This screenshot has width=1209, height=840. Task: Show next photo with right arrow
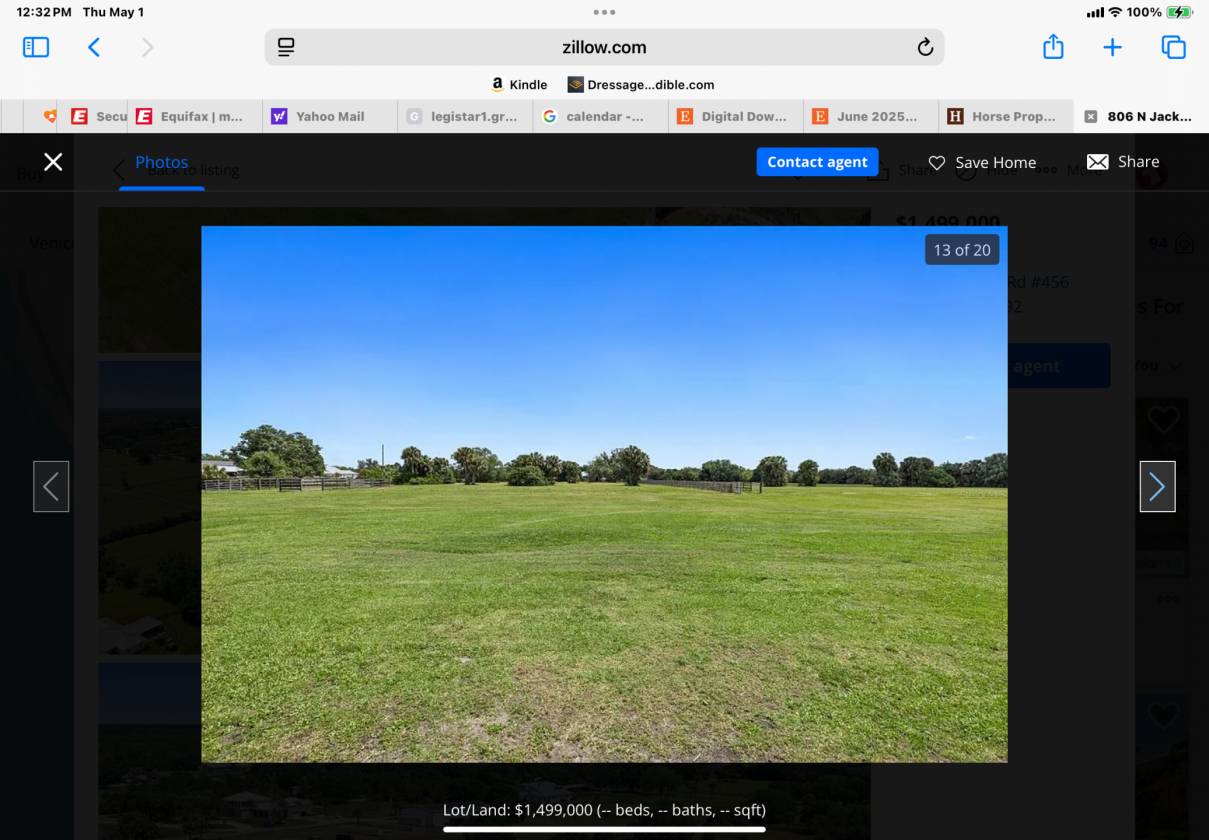pyautogui.click(x=1157, y=487)
